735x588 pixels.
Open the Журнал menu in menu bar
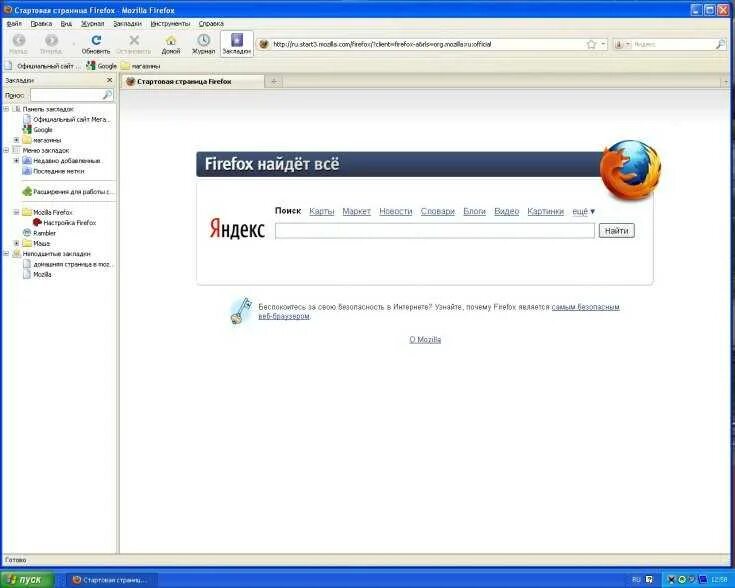[x=92, y=23]
